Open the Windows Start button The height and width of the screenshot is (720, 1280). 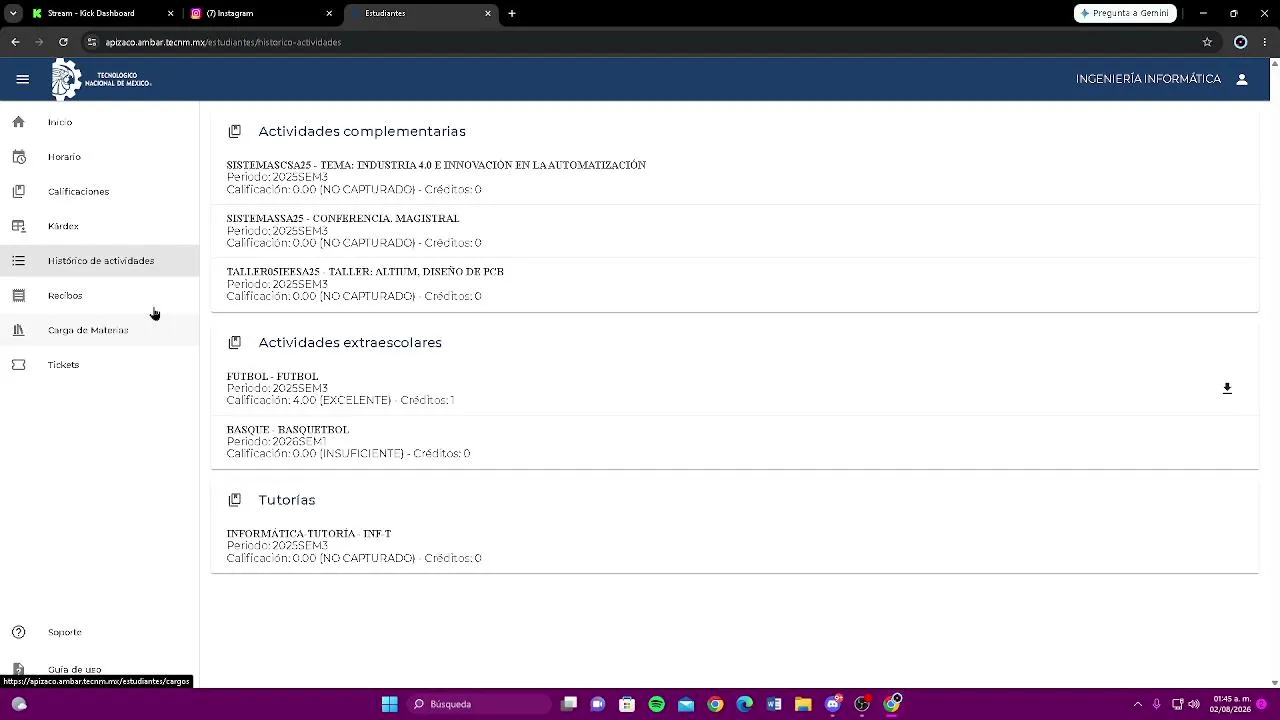coord(389,704)
